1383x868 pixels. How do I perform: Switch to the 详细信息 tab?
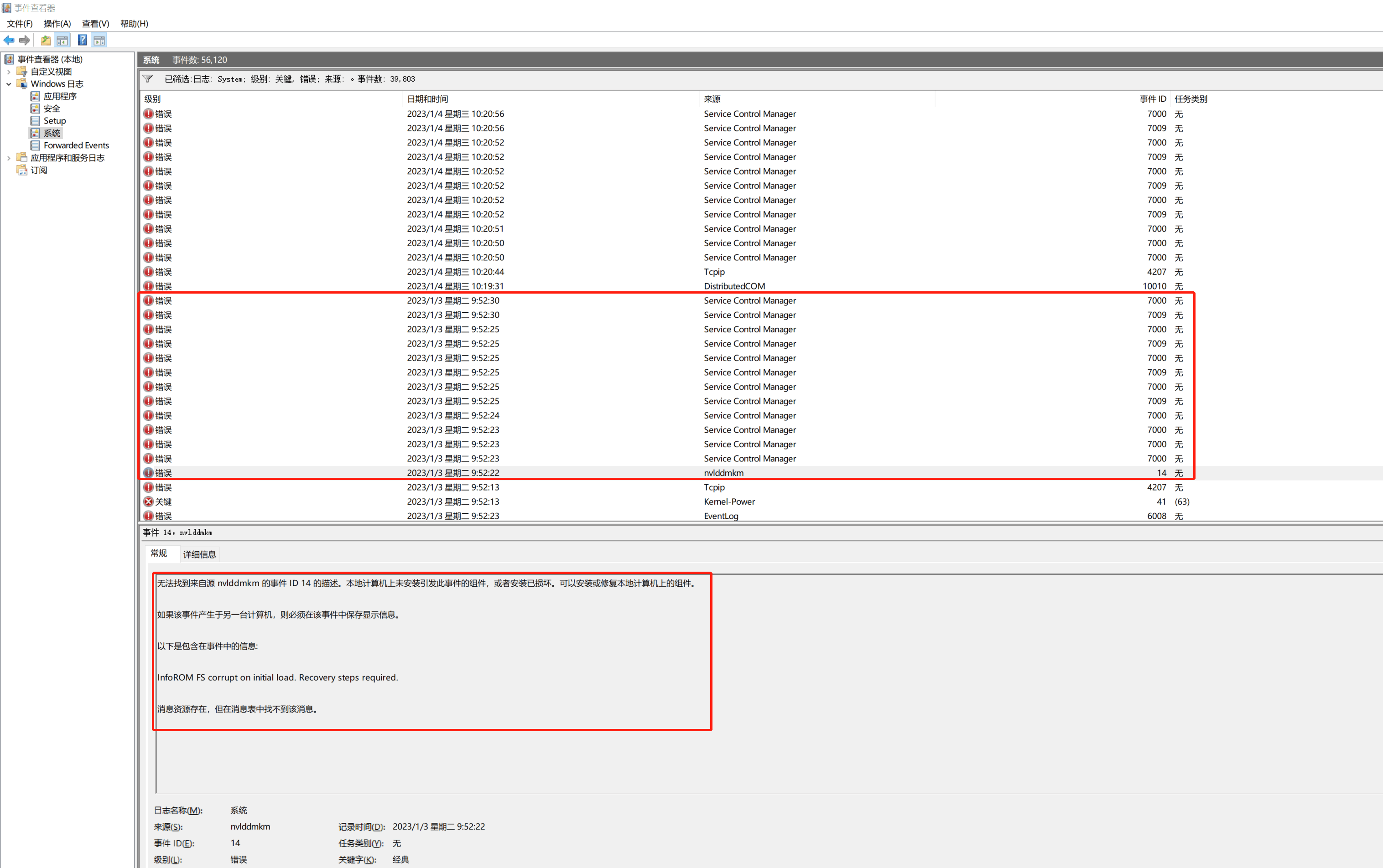point(199,554)
